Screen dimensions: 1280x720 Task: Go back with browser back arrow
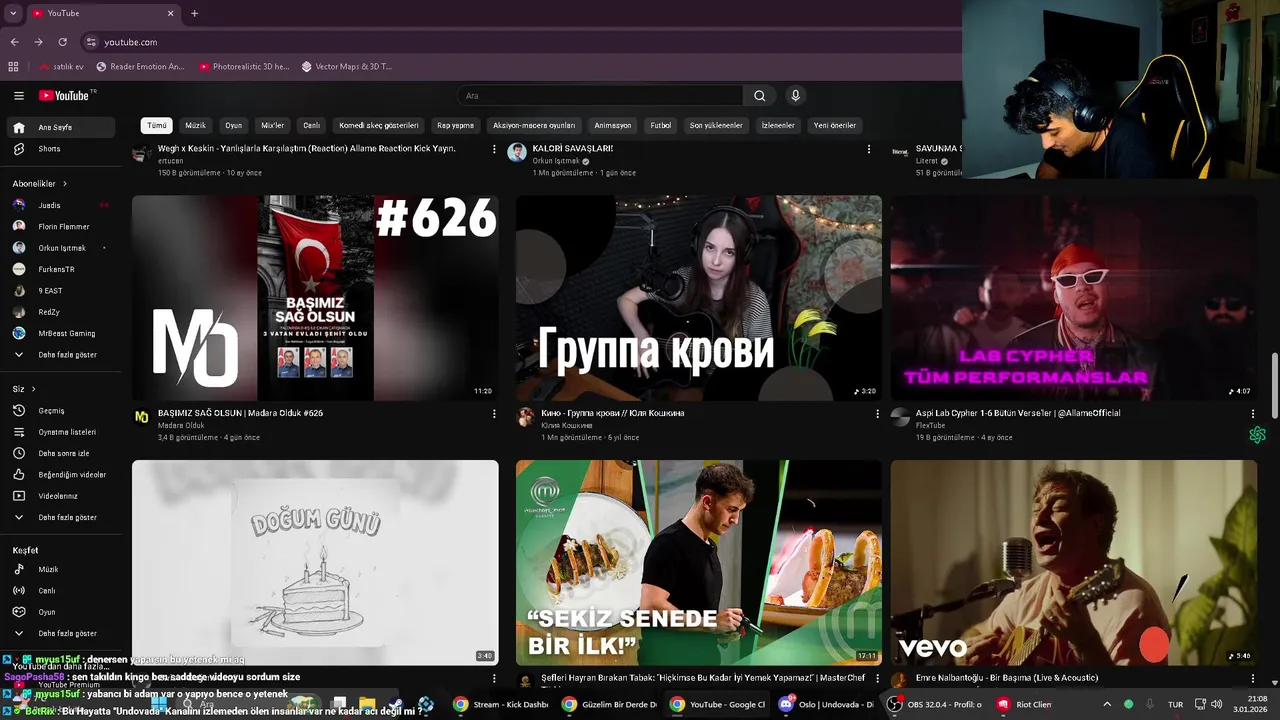tap(14, 42)
